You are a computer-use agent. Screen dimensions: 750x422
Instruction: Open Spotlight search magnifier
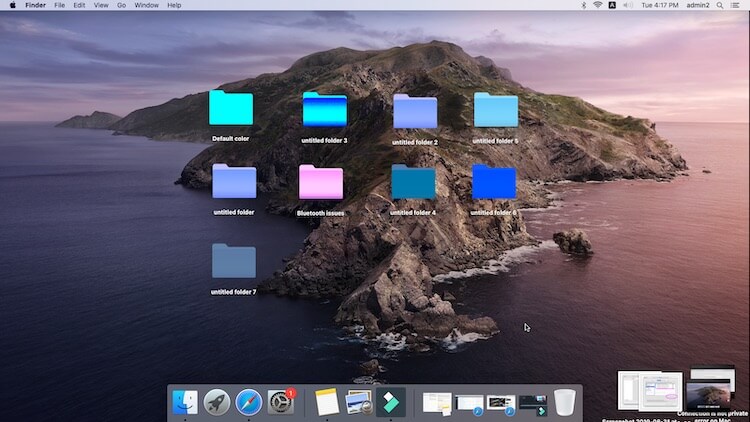(720, 5)
